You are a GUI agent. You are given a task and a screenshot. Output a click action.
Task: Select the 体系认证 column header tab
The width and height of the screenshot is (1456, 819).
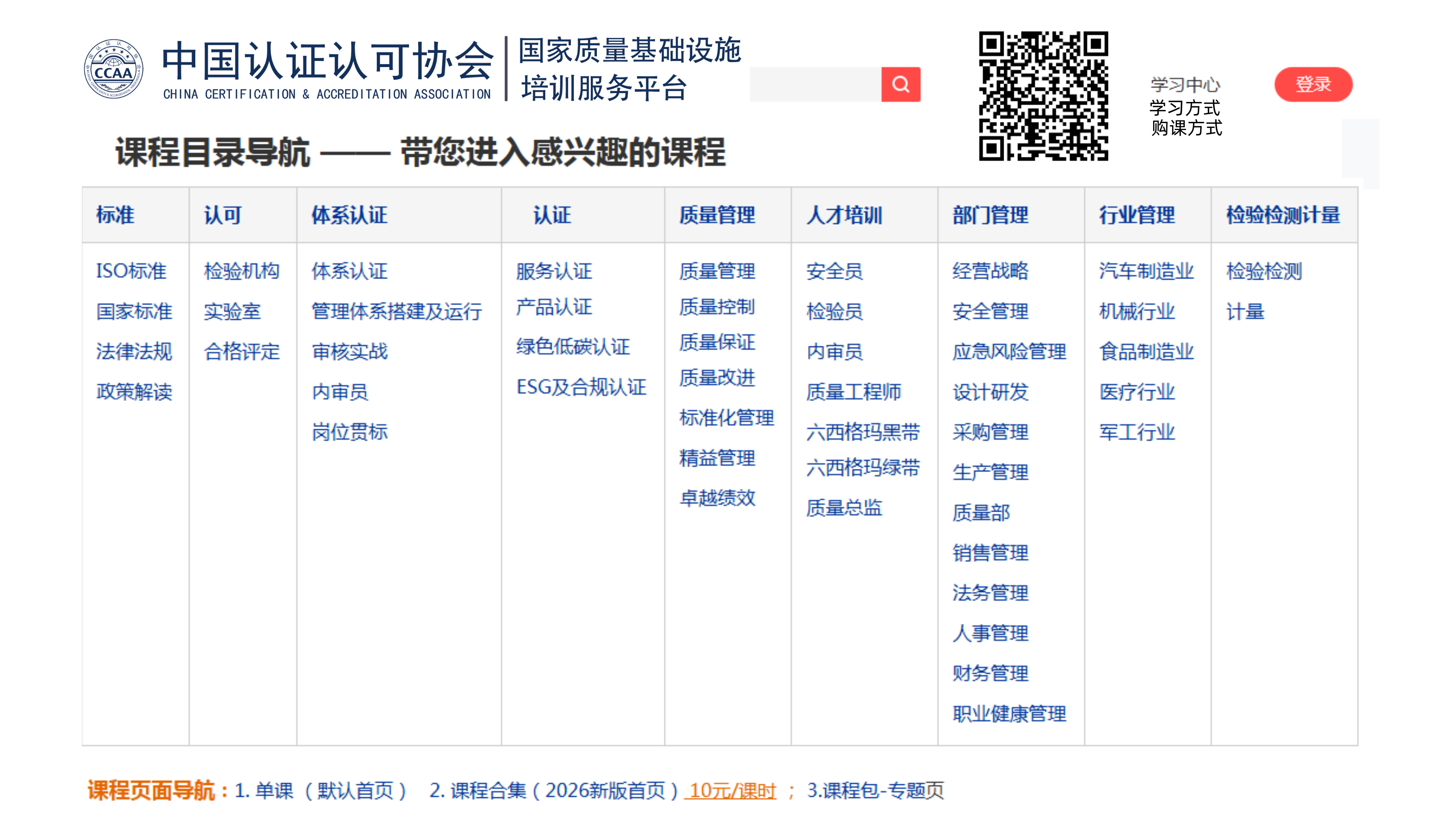point(349,215)
